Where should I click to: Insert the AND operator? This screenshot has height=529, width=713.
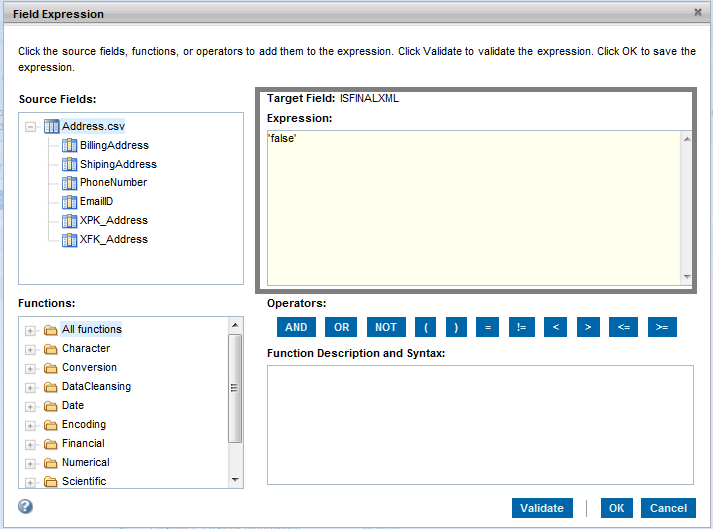tap(296, 327)
